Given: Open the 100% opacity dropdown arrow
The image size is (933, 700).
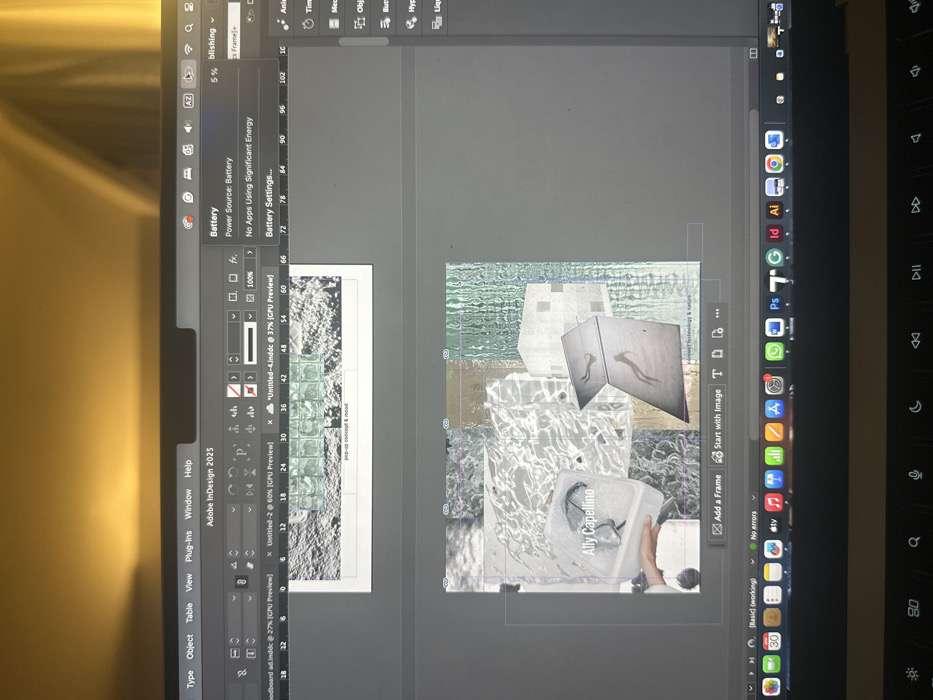Looking at the screenshot, I should (251, 253).
